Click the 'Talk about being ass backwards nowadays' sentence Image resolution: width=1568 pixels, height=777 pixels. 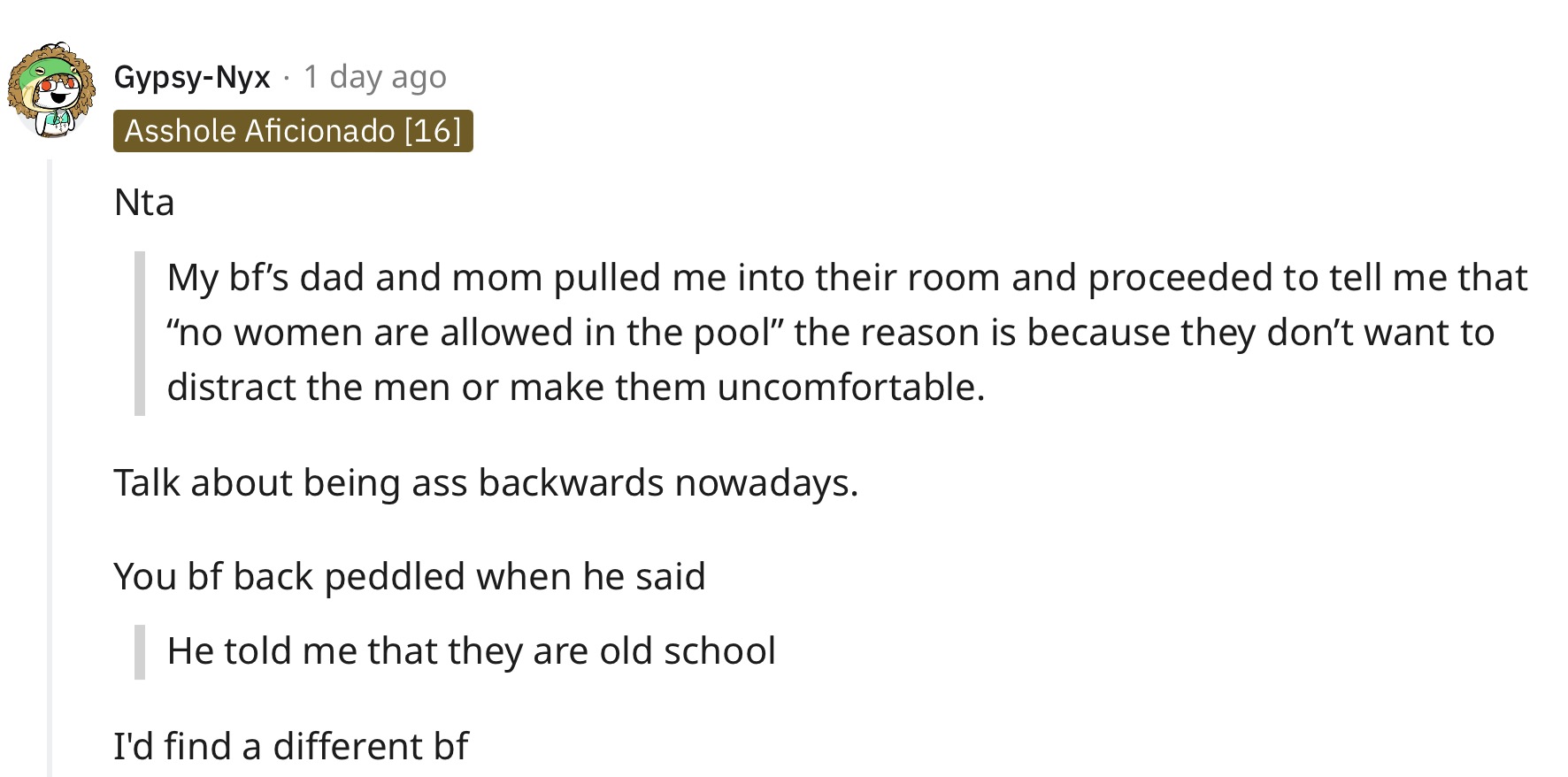(x=486, y=483)
